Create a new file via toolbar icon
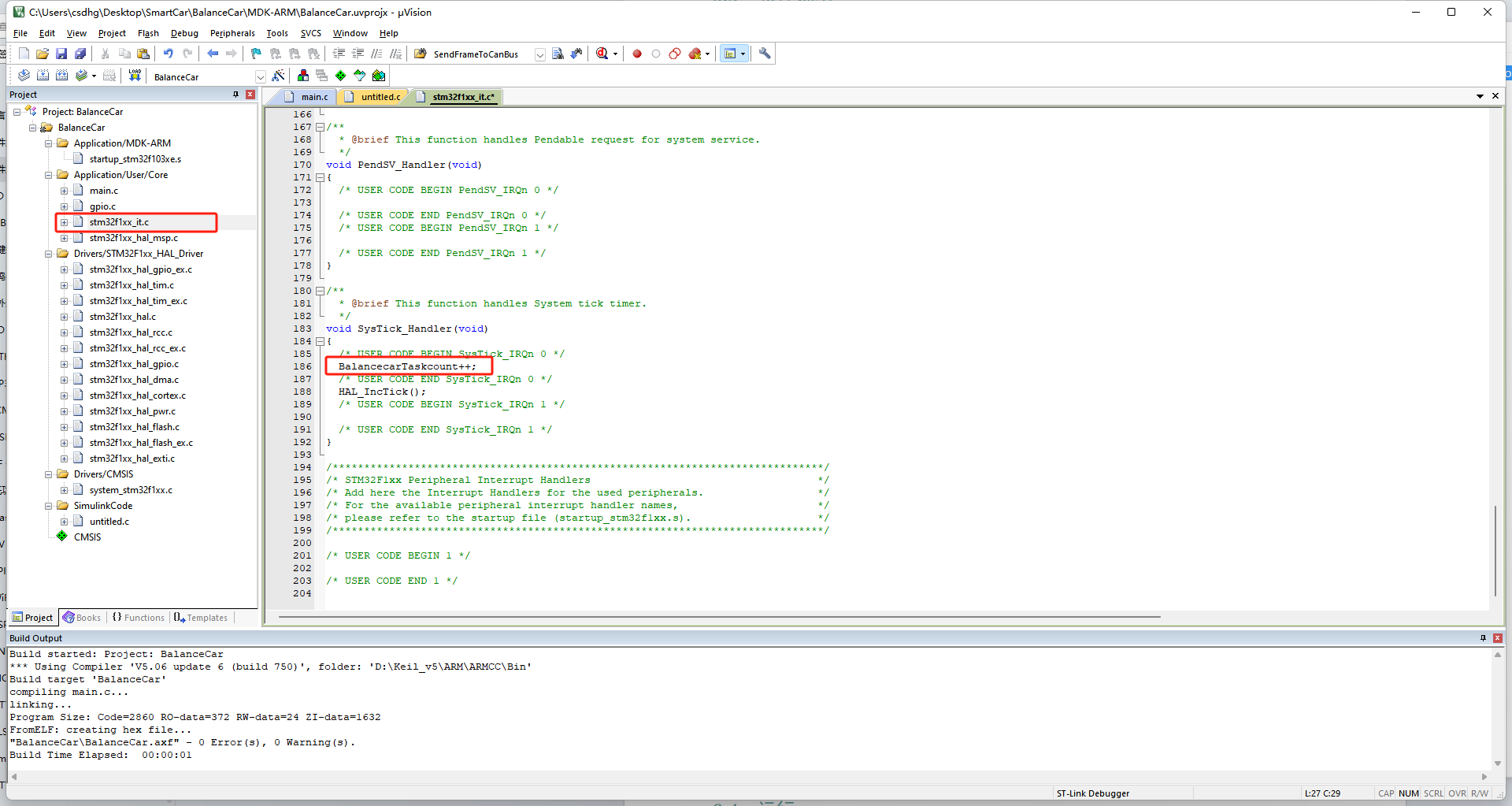Viewport: 1512px width, 806px height. tap(24, 54)
